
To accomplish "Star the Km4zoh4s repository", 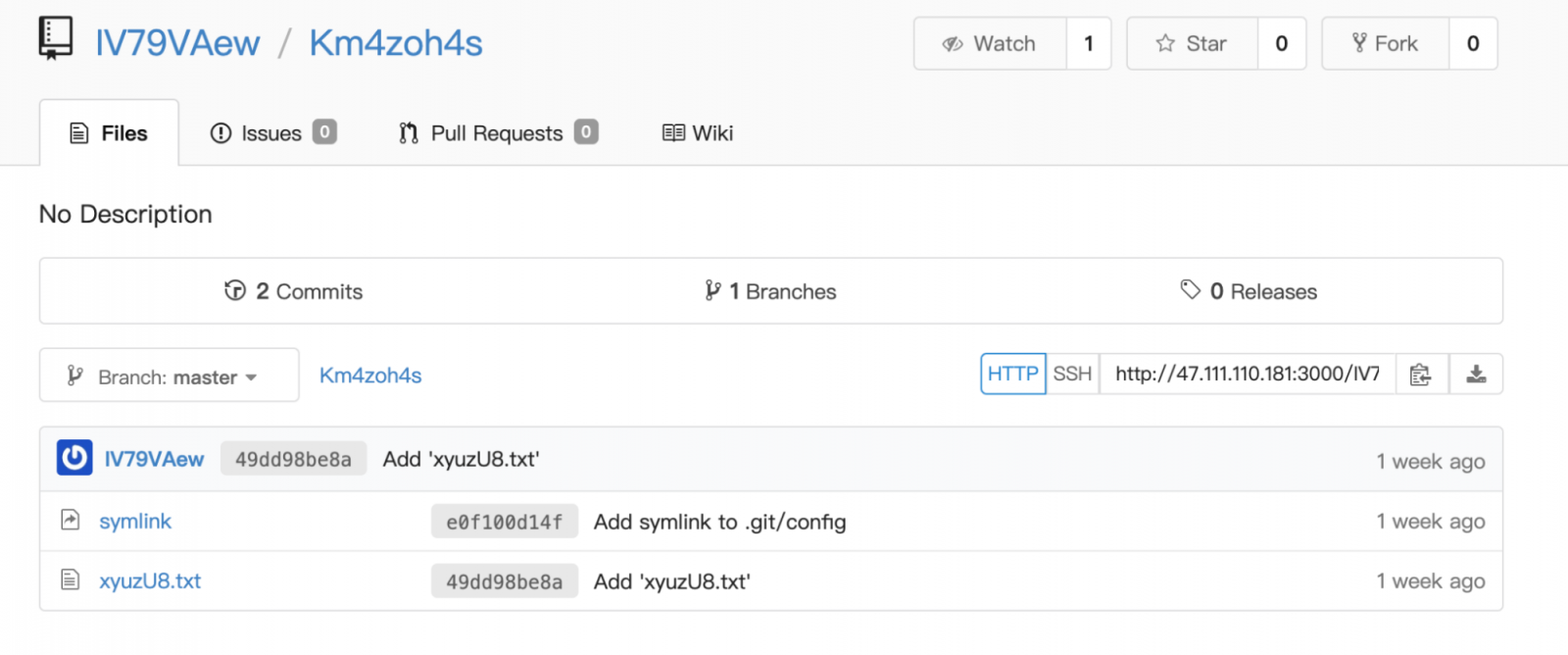I will 1192,43.
